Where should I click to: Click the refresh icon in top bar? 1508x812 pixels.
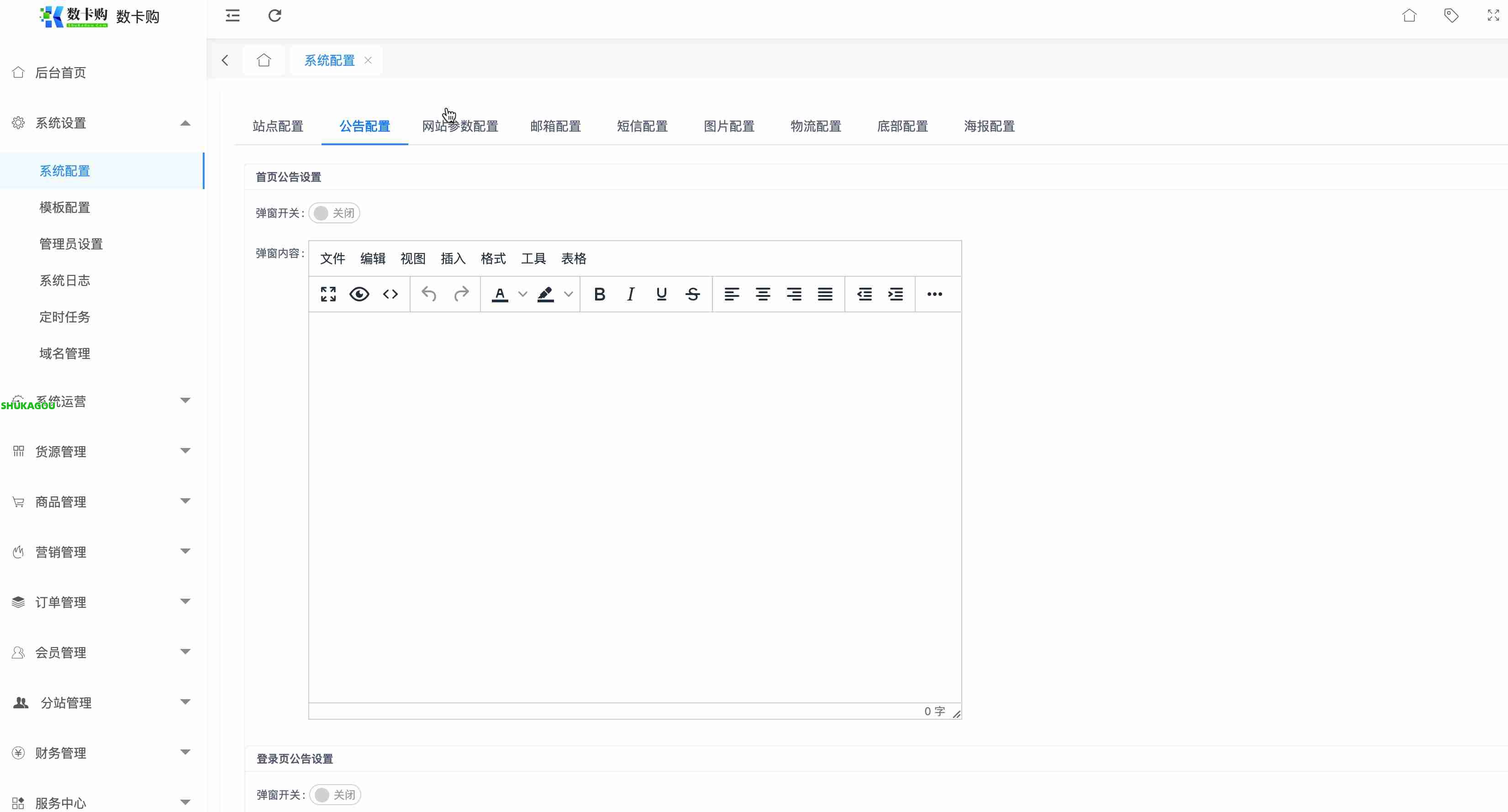(274, 16)
